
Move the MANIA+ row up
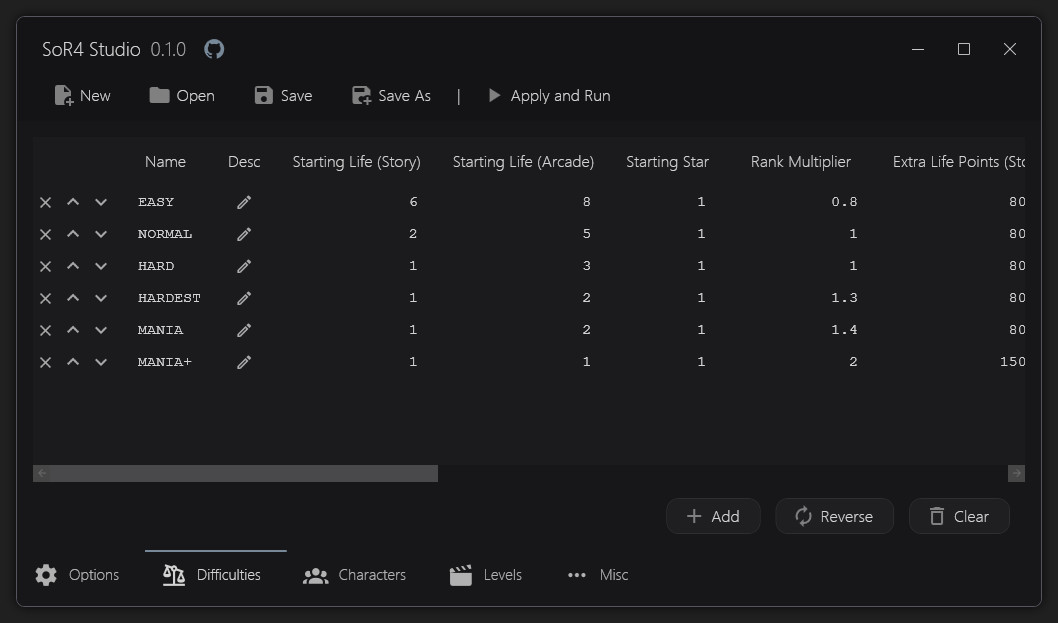pyautogui.click(x=73, y=362)
